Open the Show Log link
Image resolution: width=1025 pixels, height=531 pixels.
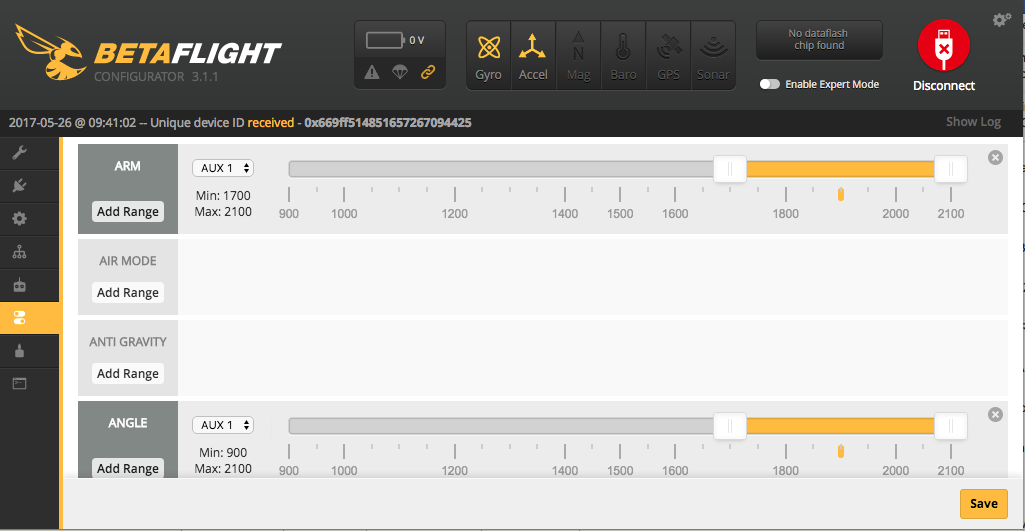pos(973,122)
